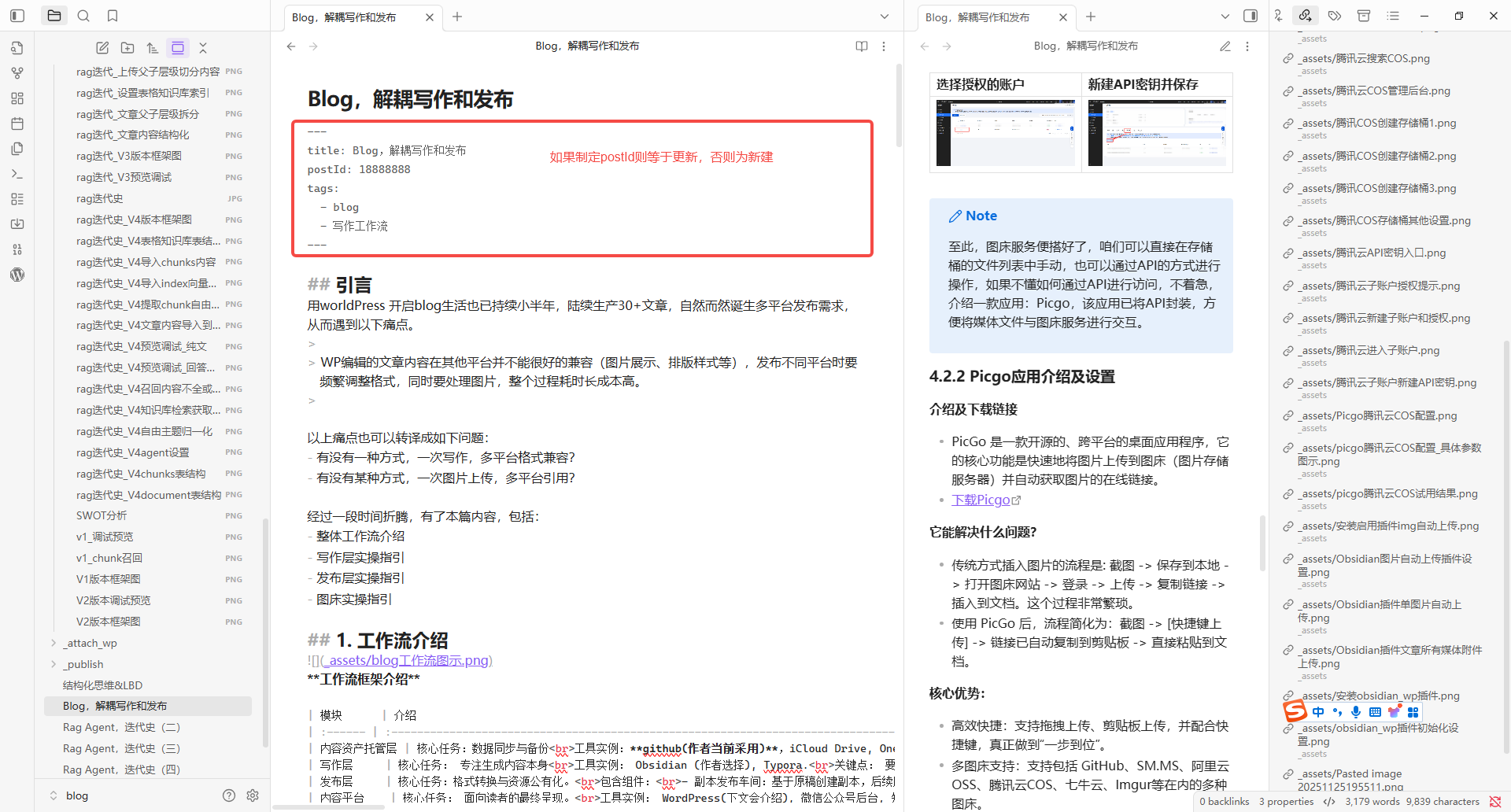1511x812 pixels.
Task: Expand the _publish folder
Action: 83,663
